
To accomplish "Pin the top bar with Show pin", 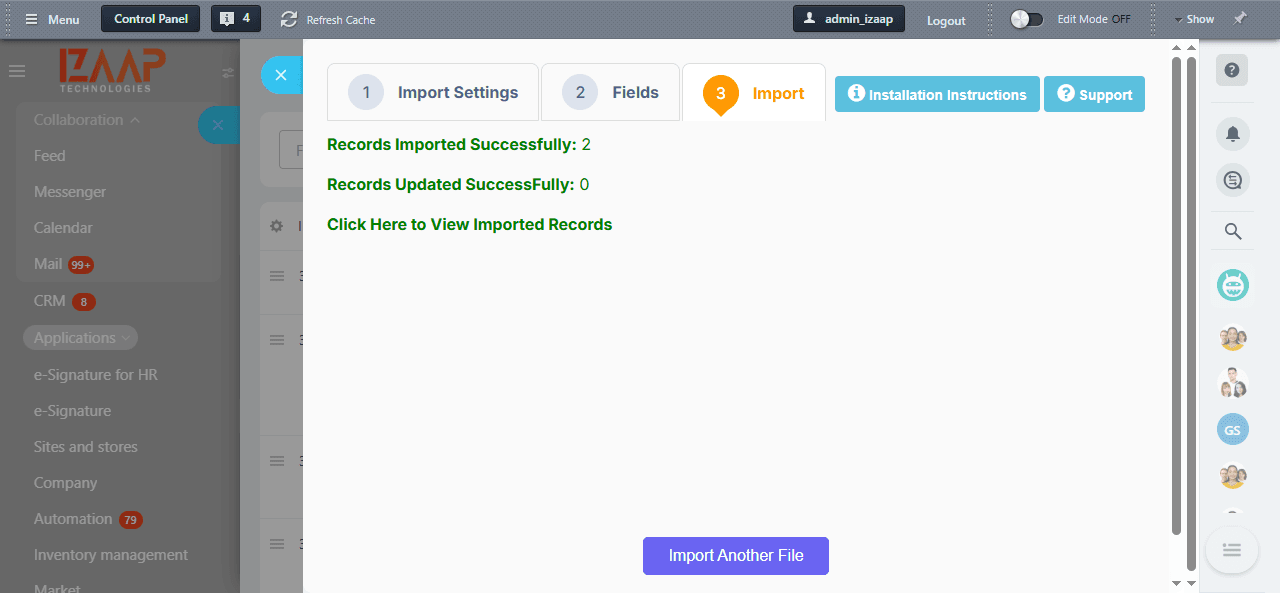I will pos(1240,18).
